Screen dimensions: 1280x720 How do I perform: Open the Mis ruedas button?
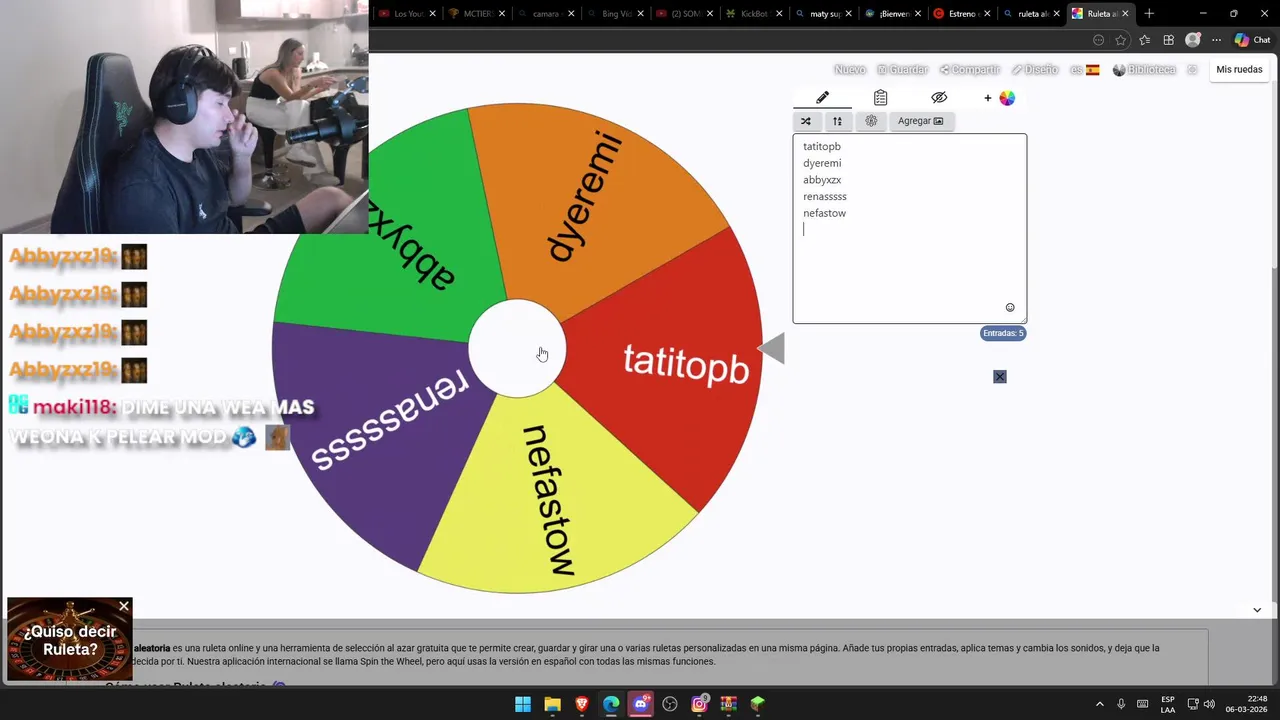(1239, 70)
